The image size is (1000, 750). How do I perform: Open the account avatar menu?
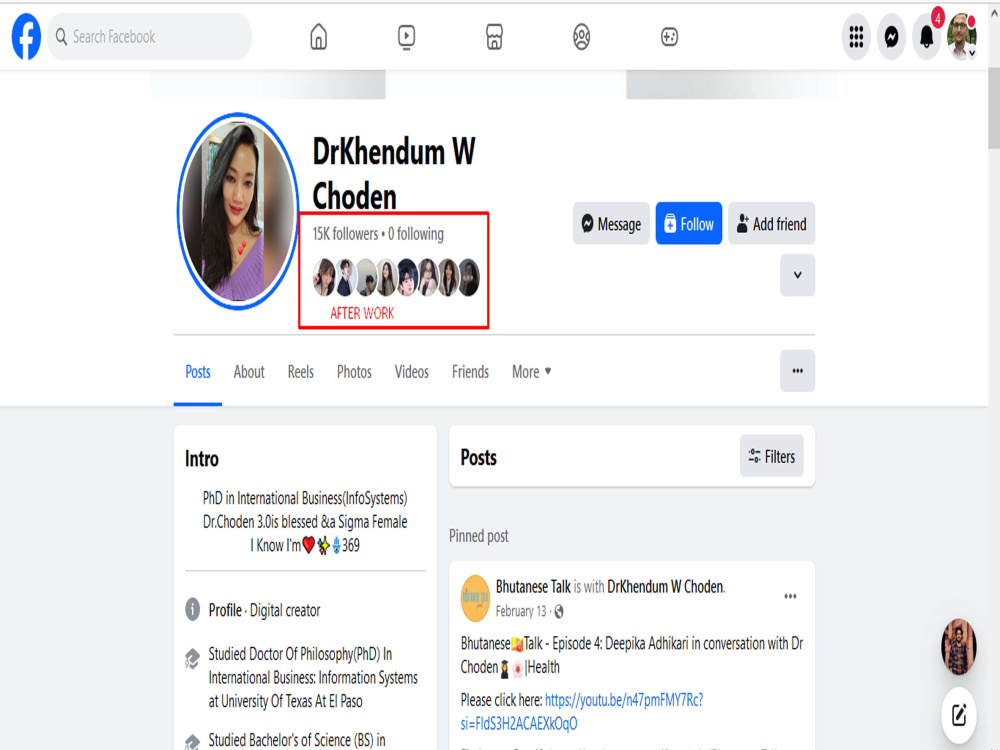962,37
